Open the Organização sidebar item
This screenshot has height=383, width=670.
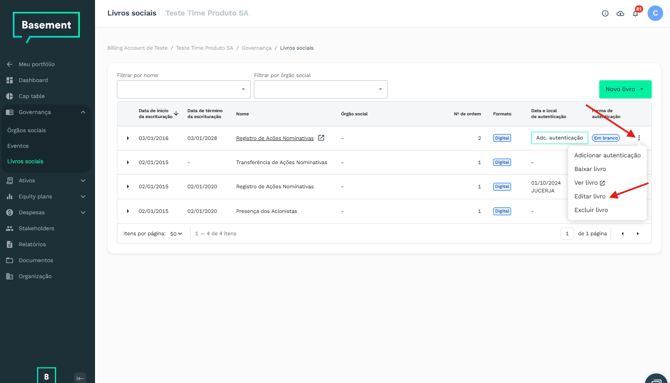[x=29, y=276]
